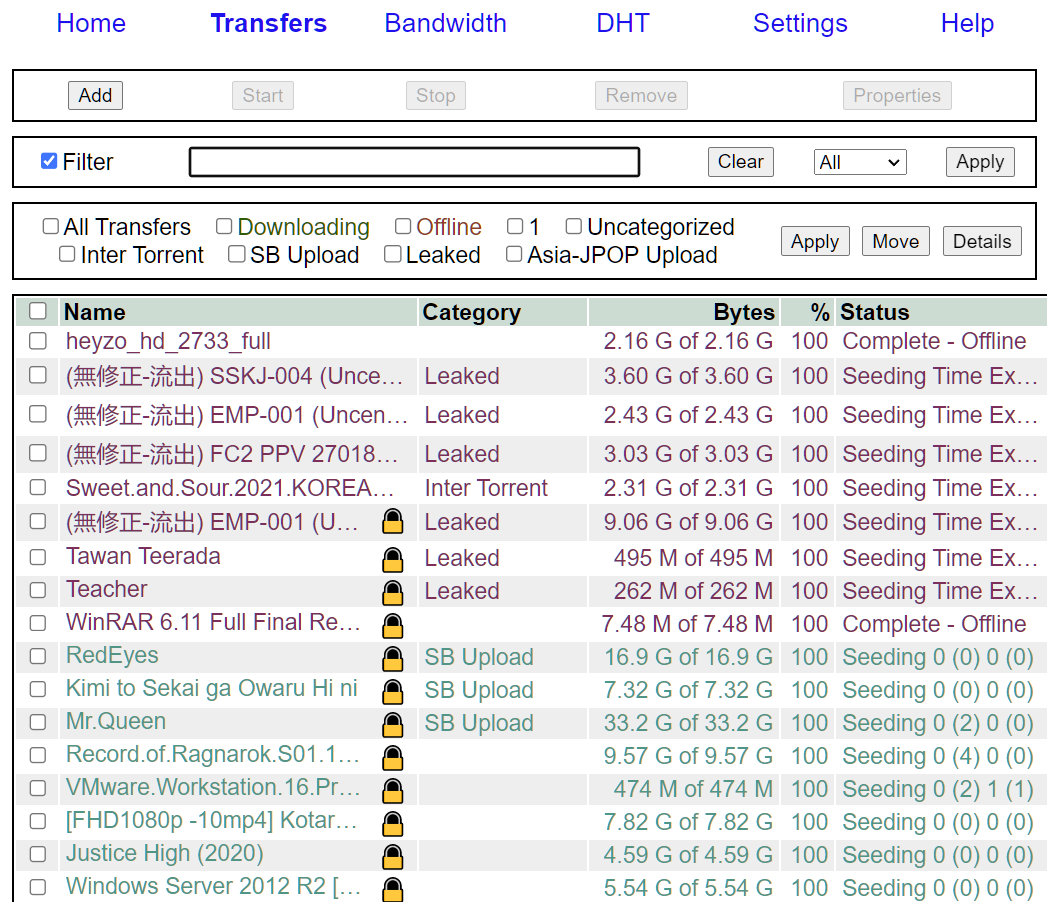Open the Bandwidth page
Viewport: 1047px width, 902px height.
[445, 24]
